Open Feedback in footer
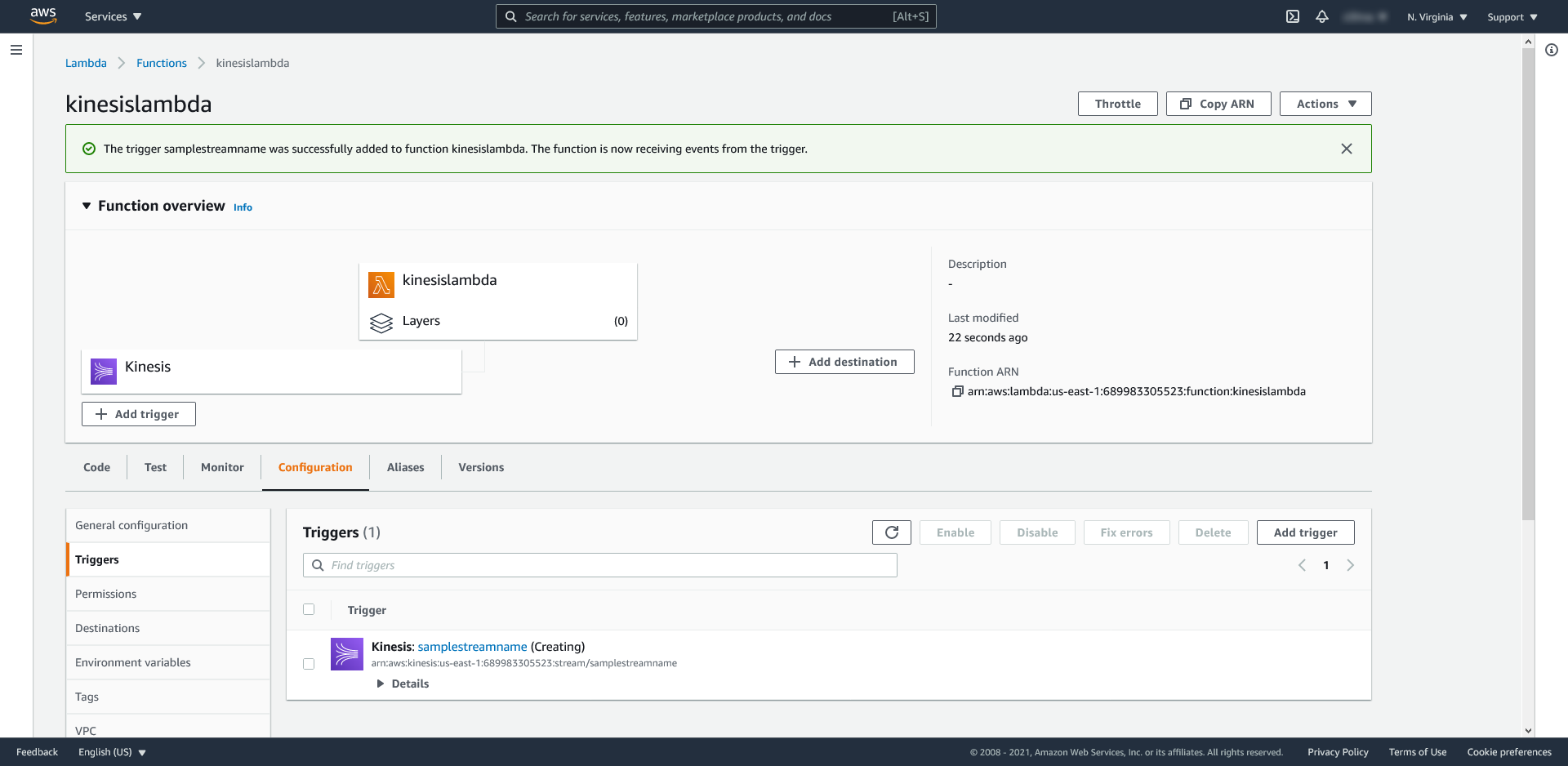Image resolution: width=1568 pixels, height=766 pixels. point(37,752)
